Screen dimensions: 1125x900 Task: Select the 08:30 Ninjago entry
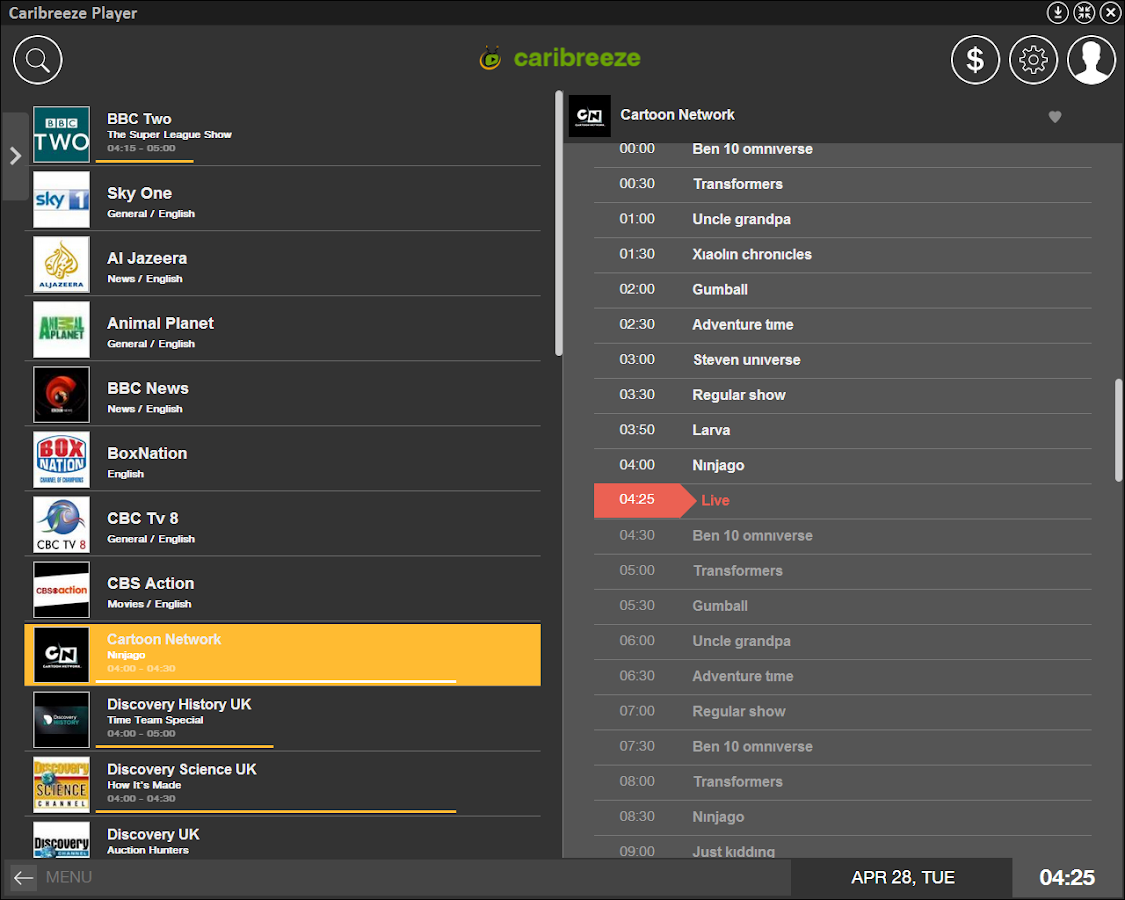pos(842,817)
